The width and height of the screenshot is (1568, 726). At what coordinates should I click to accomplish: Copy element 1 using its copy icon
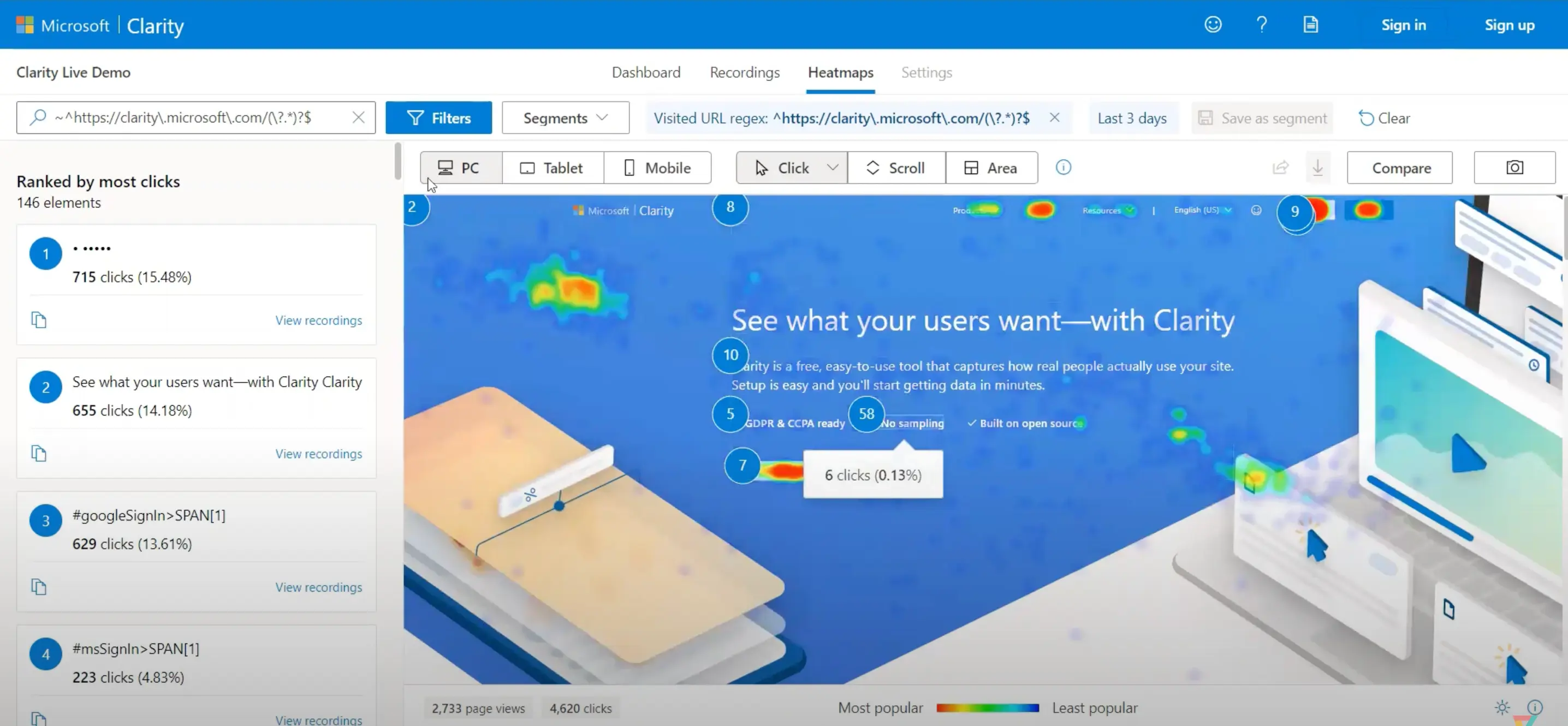(x=38, y=319)
